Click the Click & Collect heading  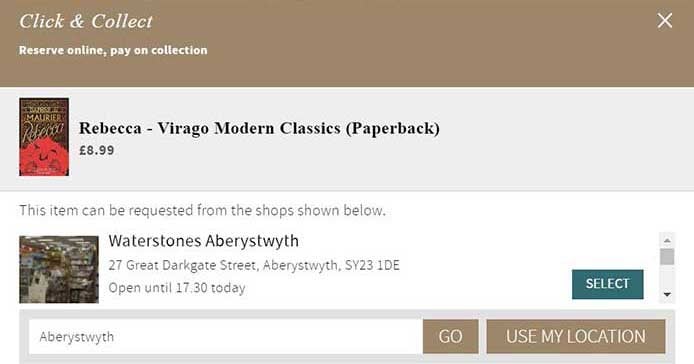click(x=86, y=21)
